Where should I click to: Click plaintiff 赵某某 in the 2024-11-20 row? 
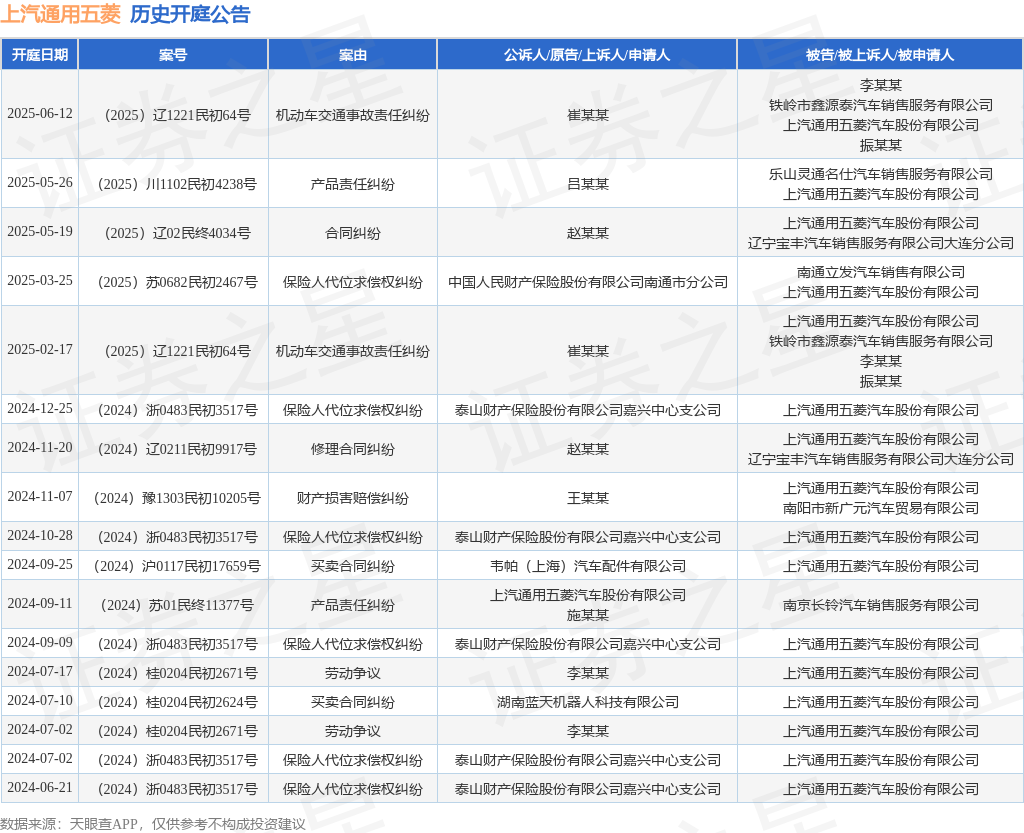pyautogui.click(x=588, y=449)
